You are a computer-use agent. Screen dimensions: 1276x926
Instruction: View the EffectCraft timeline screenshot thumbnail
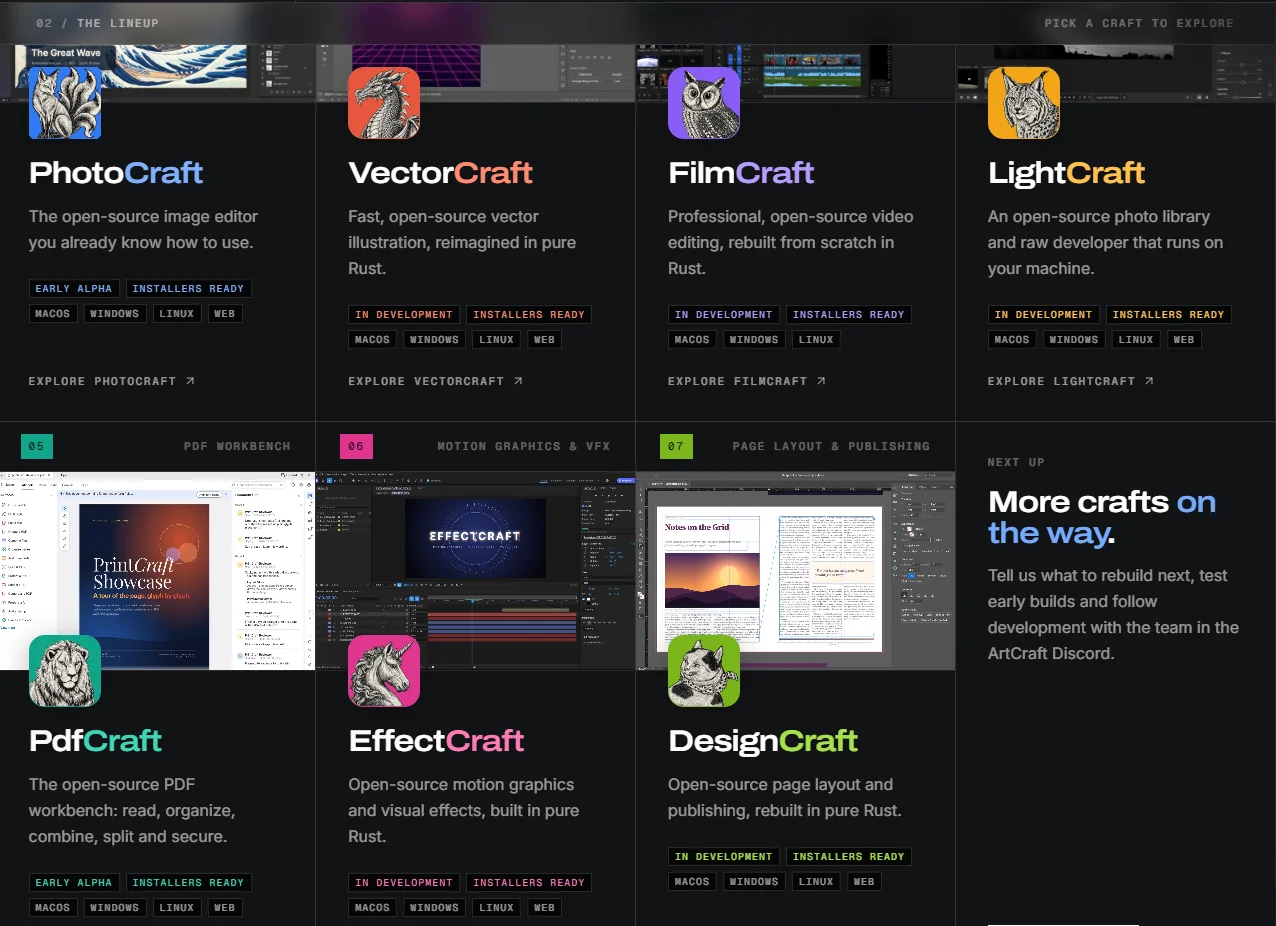[475, 570]
